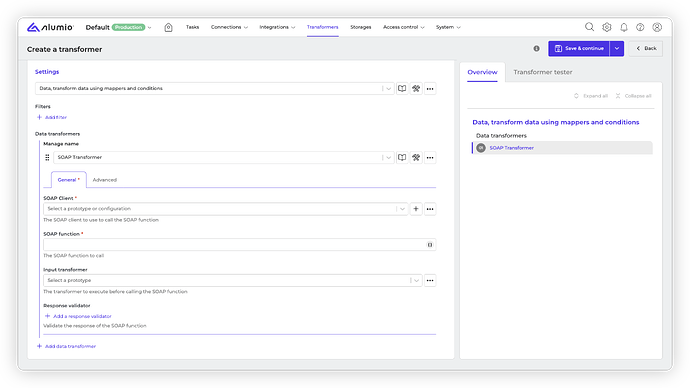
Task: Click the placeholder icon in SOAP function field
Action: coord(430,245)
